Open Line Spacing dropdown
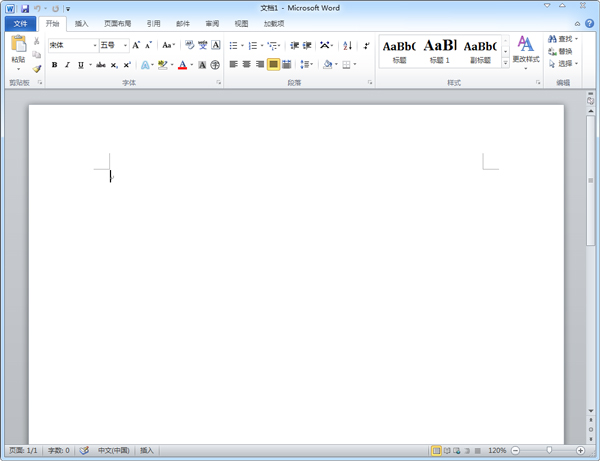 [x=307, y=64]
